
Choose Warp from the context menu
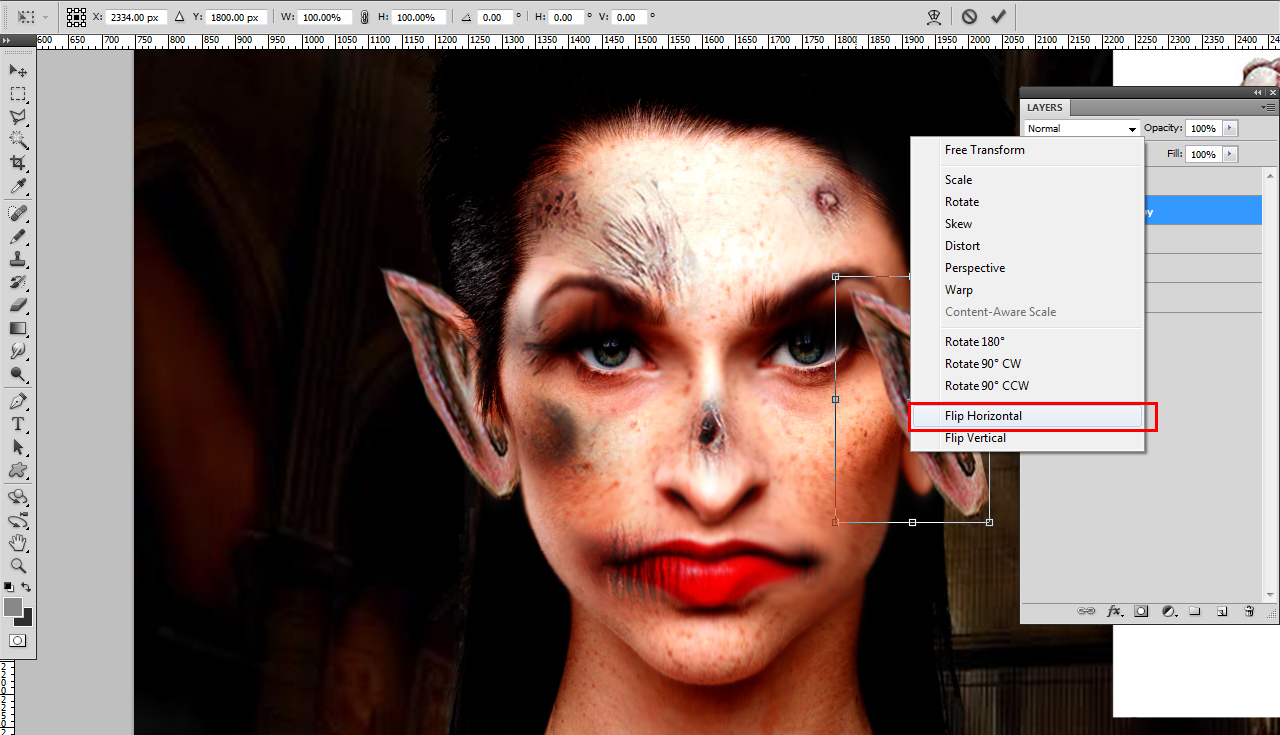tap(1028, 290)
